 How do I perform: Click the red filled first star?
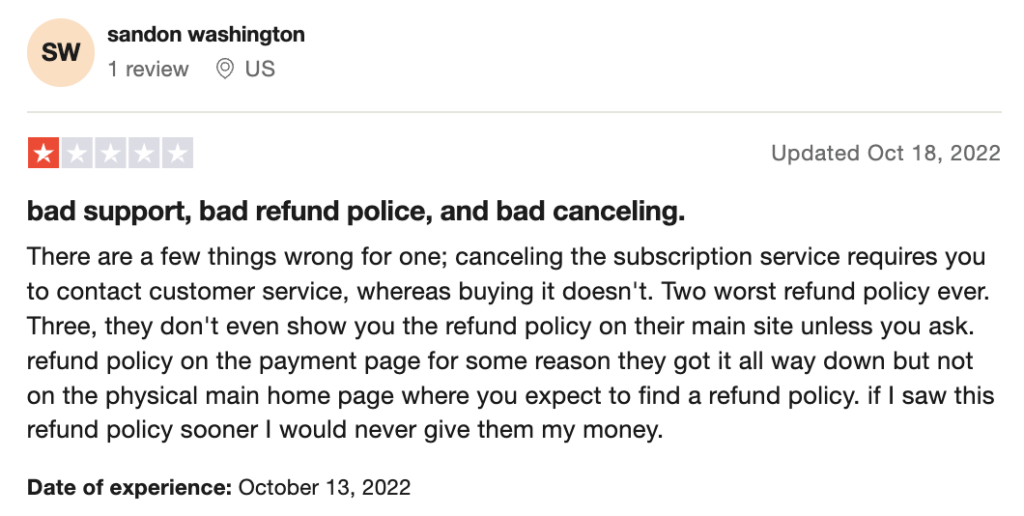click(43, 153)
